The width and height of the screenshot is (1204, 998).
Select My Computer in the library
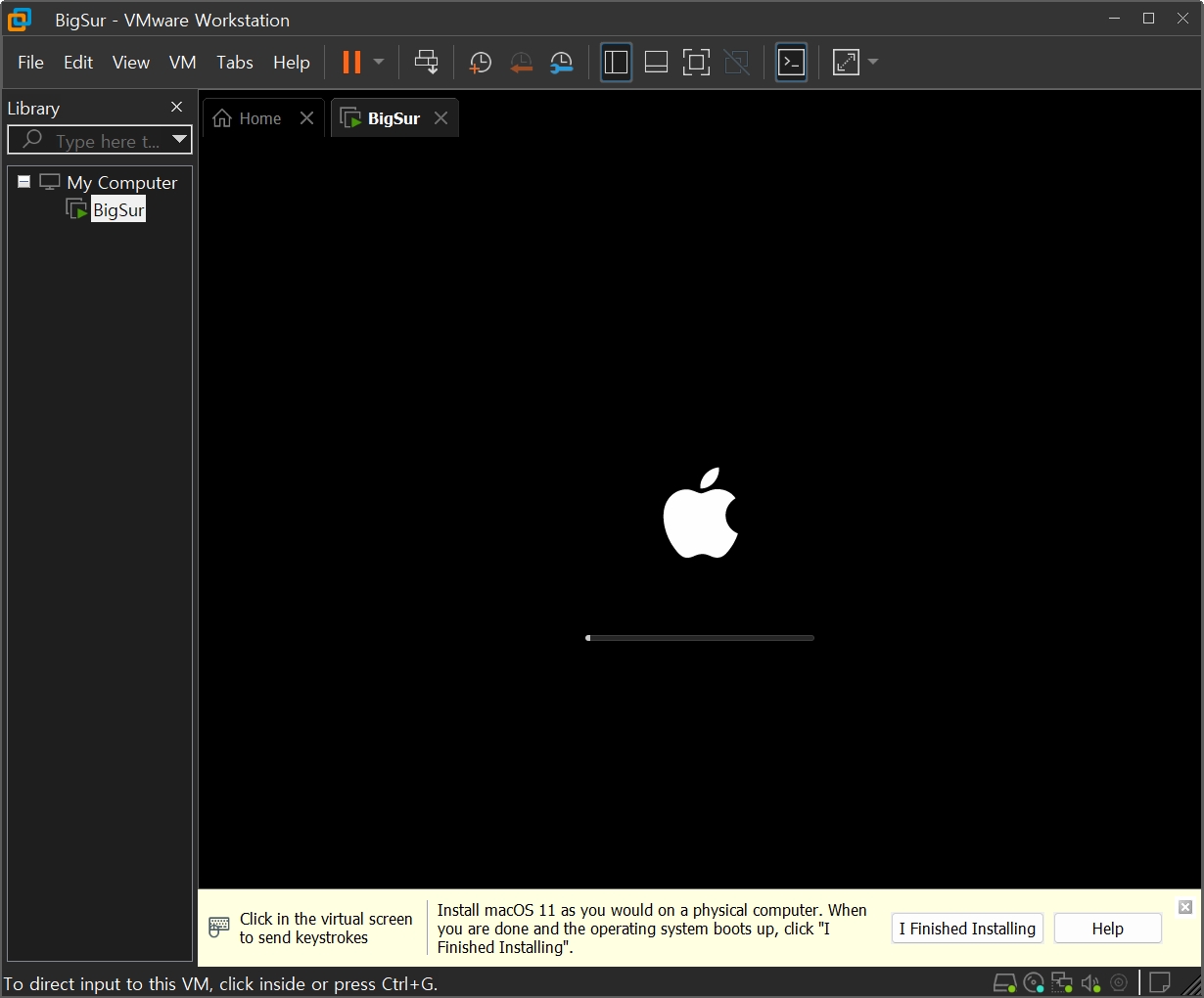121,183
